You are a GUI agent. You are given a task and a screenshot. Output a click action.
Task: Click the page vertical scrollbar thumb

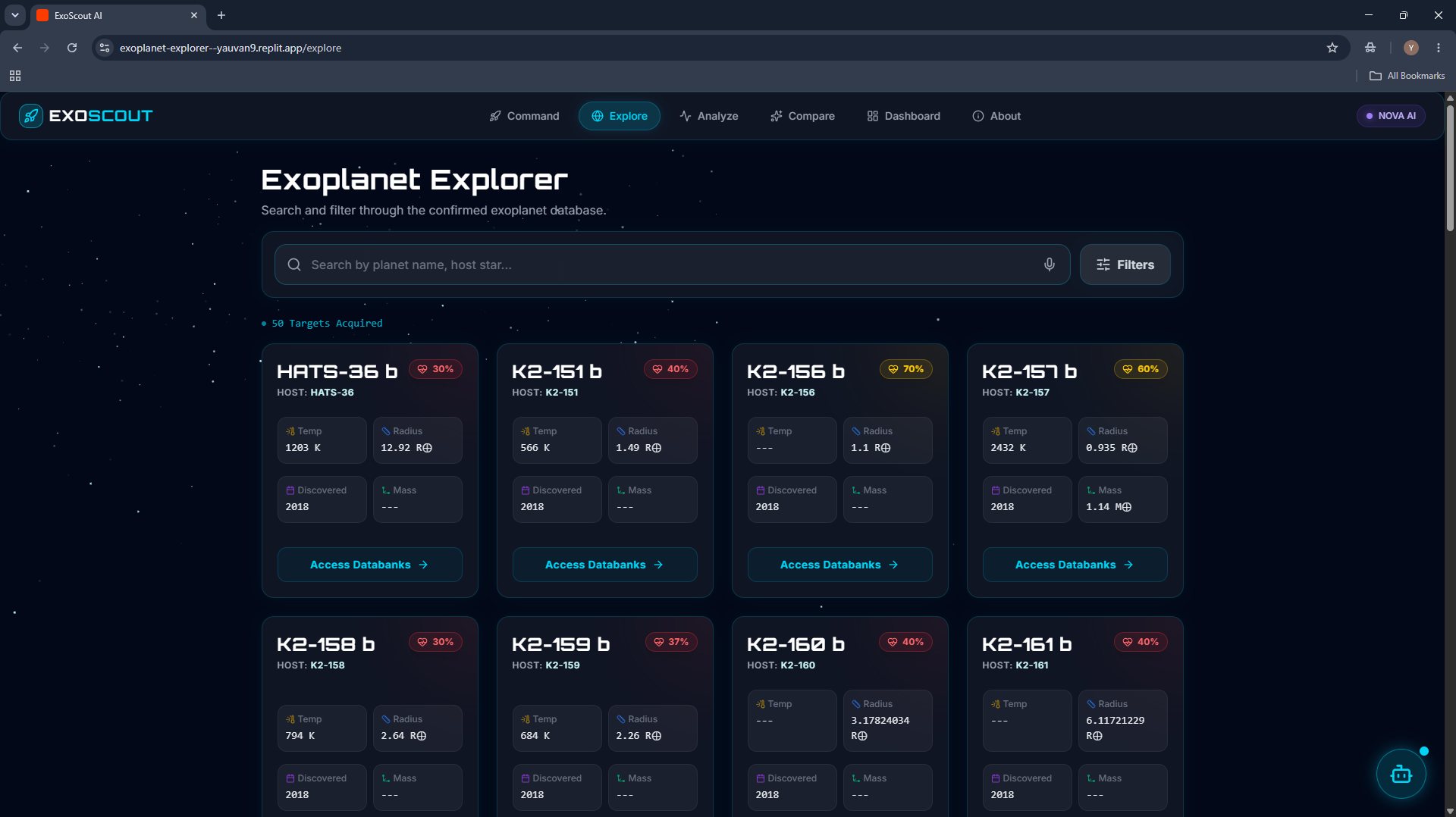1450,168
